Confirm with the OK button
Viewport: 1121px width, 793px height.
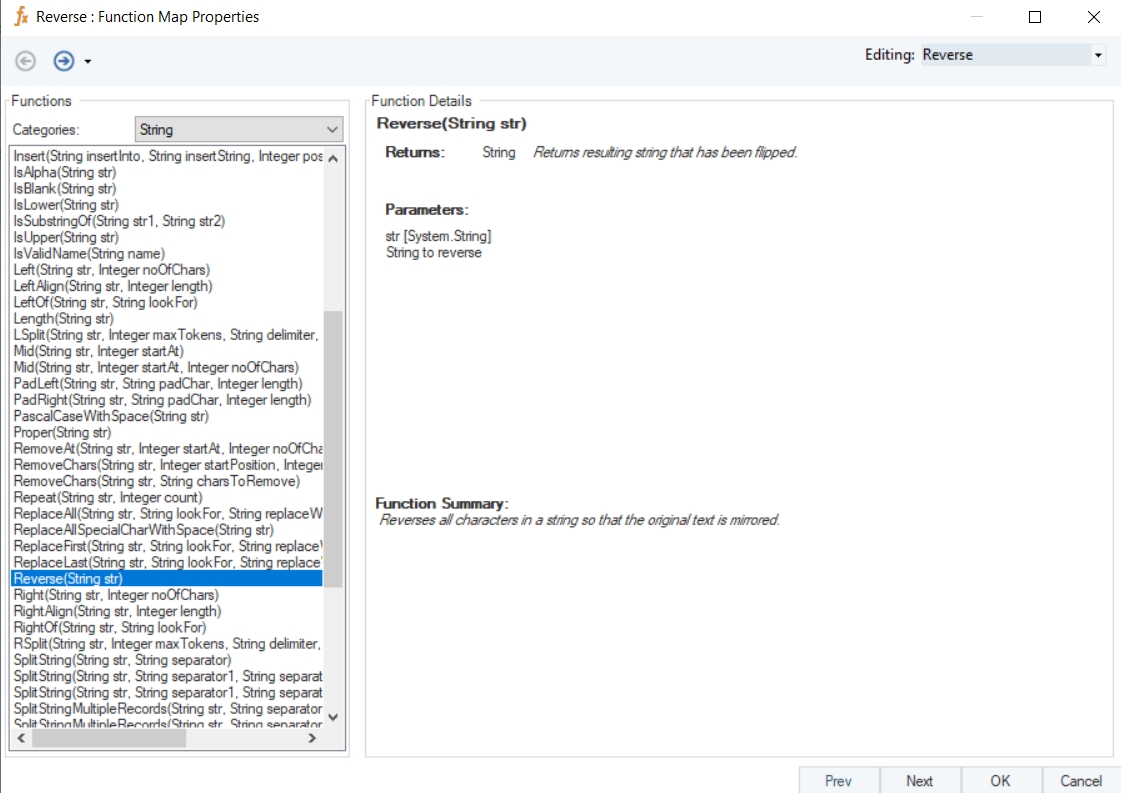tap(1000, 781)
